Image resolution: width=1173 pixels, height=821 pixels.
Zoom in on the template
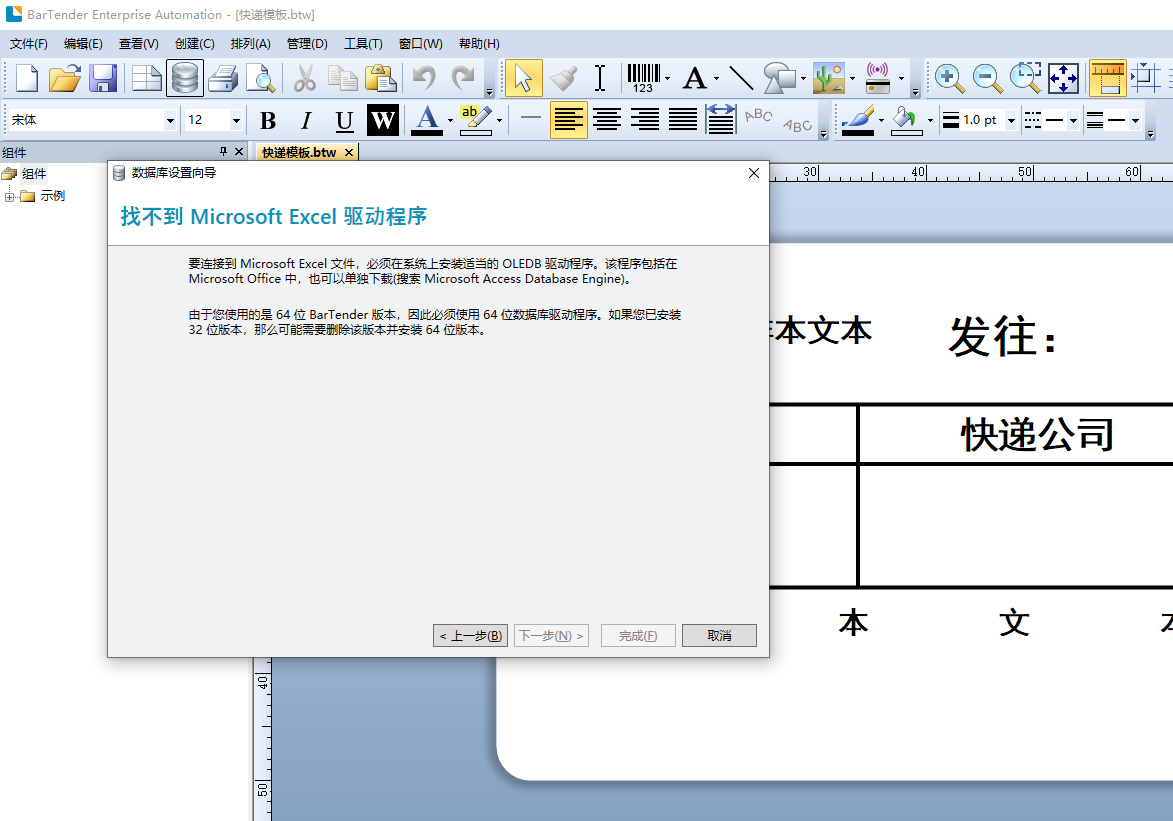(949, 78)
